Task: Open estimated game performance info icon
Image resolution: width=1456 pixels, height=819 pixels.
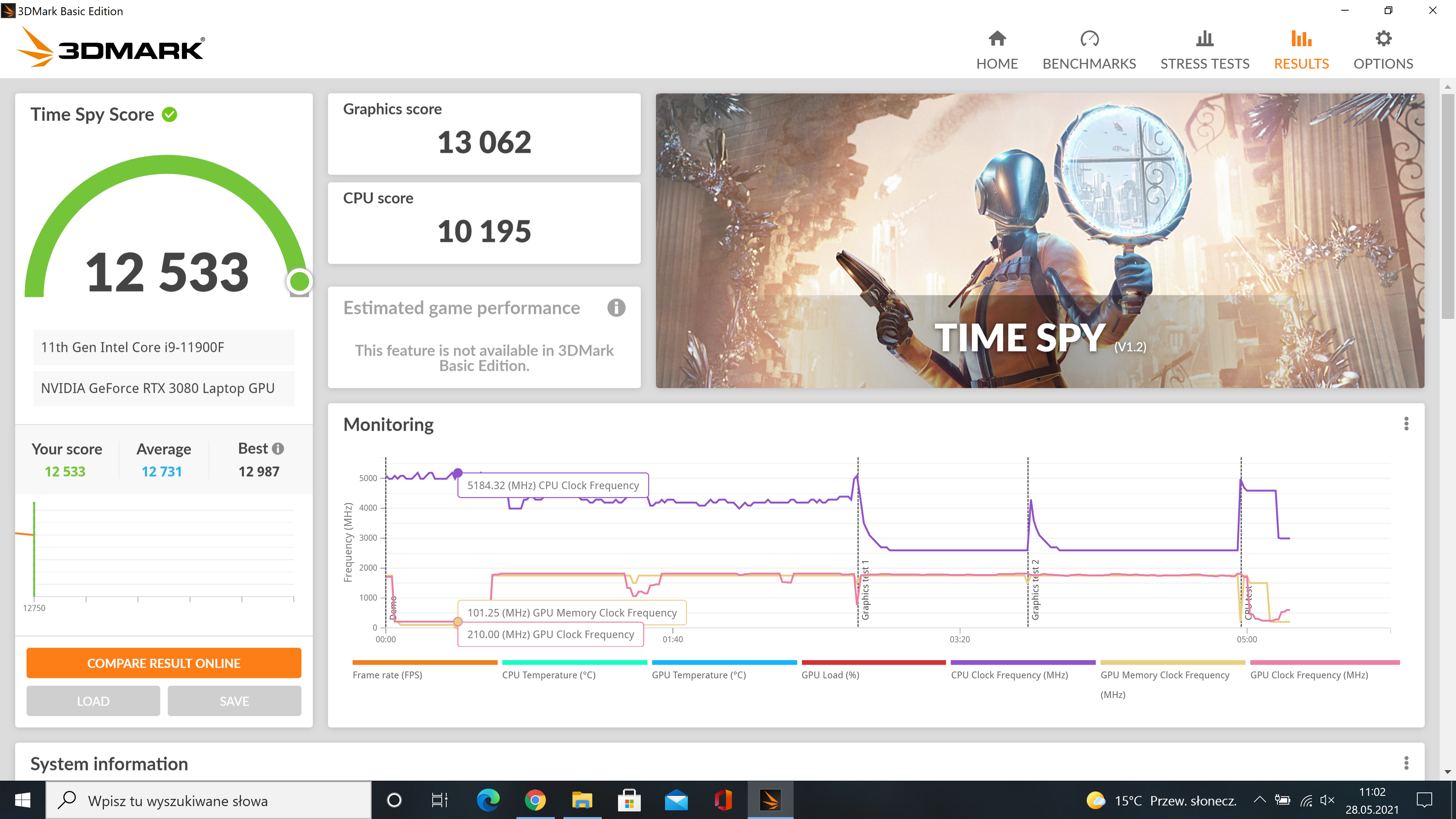Action: pos(616,308)
